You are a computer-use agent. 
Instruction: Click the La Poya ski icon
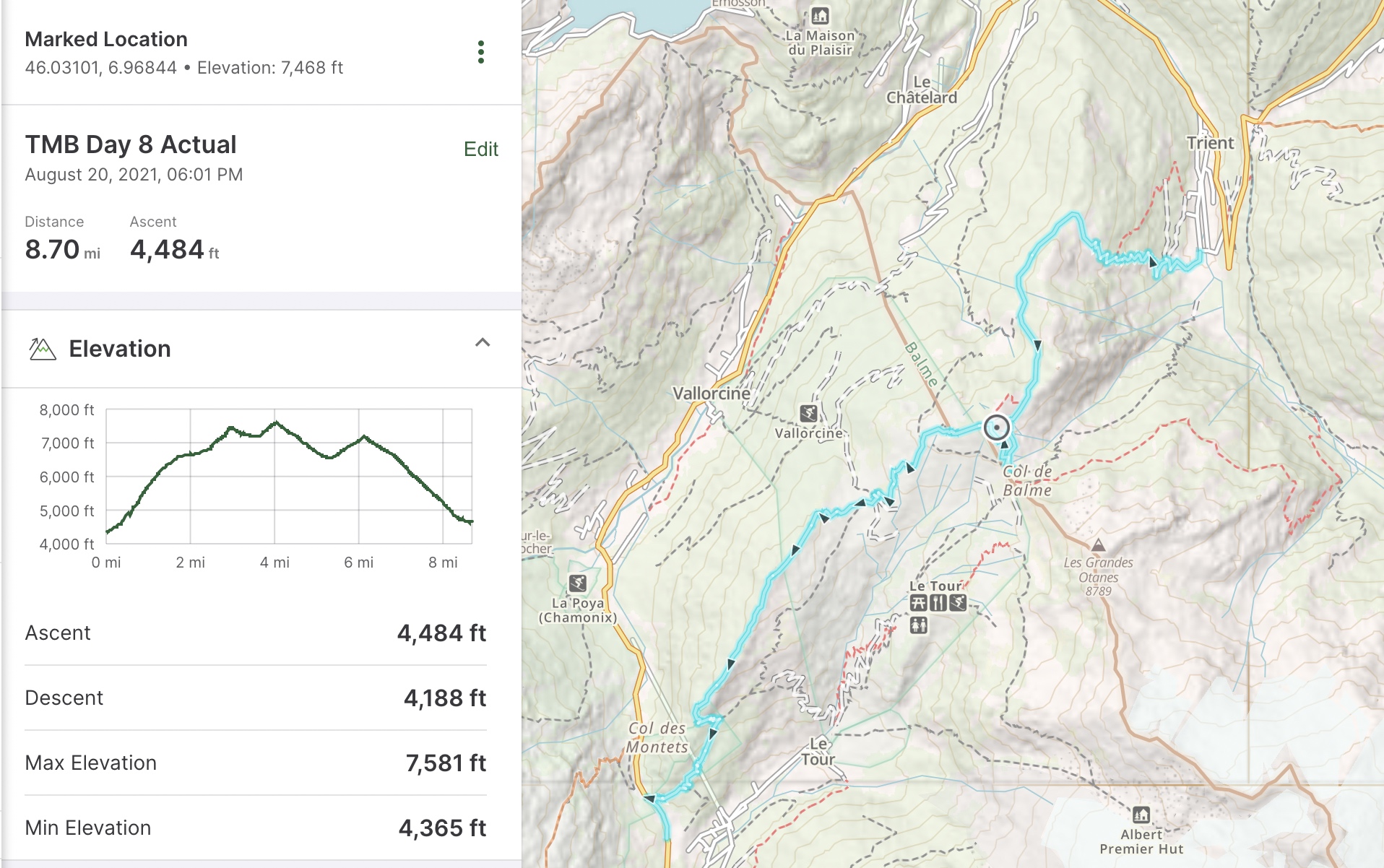(577, 583)
